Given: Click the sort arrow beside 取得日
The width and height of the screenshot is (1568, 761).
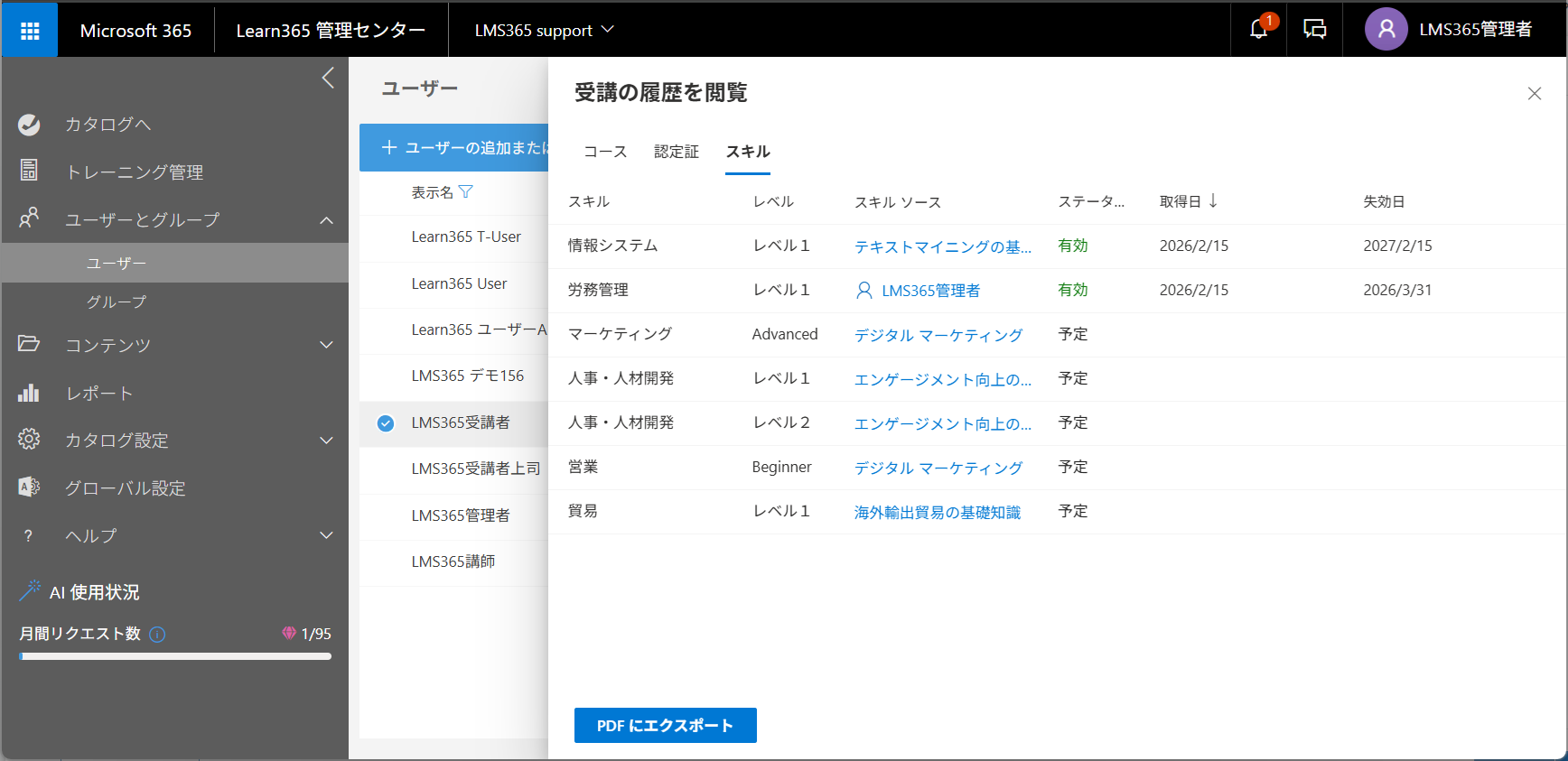Looking at the screenshot, I should (x=1213, y=200).
